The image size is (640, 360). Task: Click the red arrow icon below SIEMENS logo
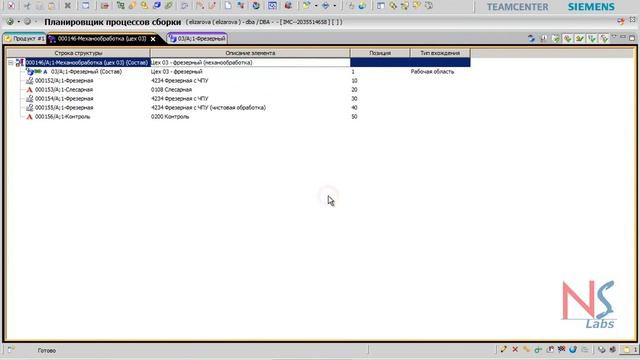pos(621,21)
